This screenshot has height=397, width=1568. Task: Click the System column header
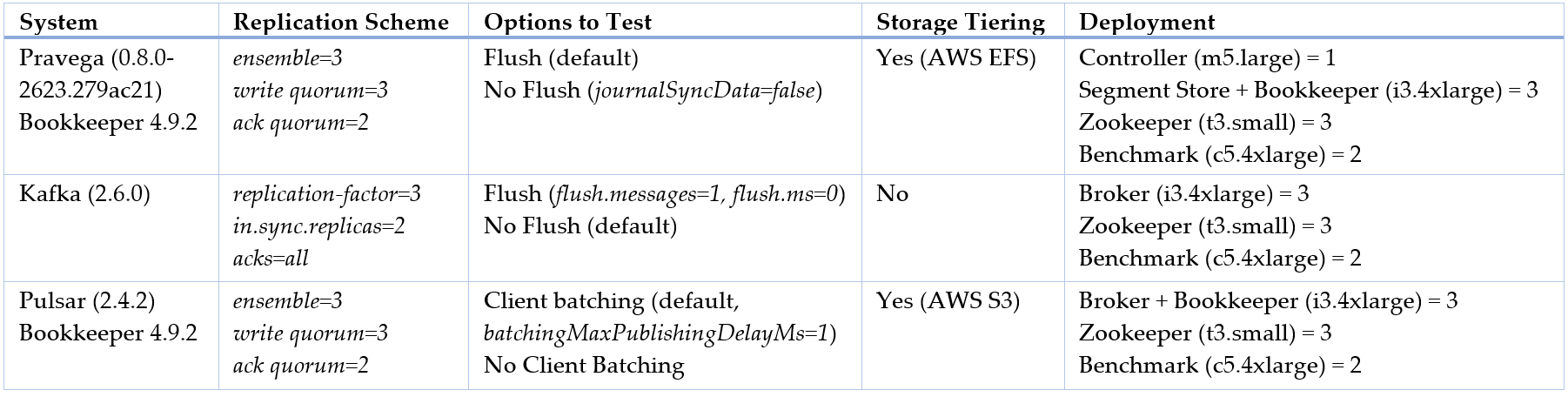pos(58,22)
